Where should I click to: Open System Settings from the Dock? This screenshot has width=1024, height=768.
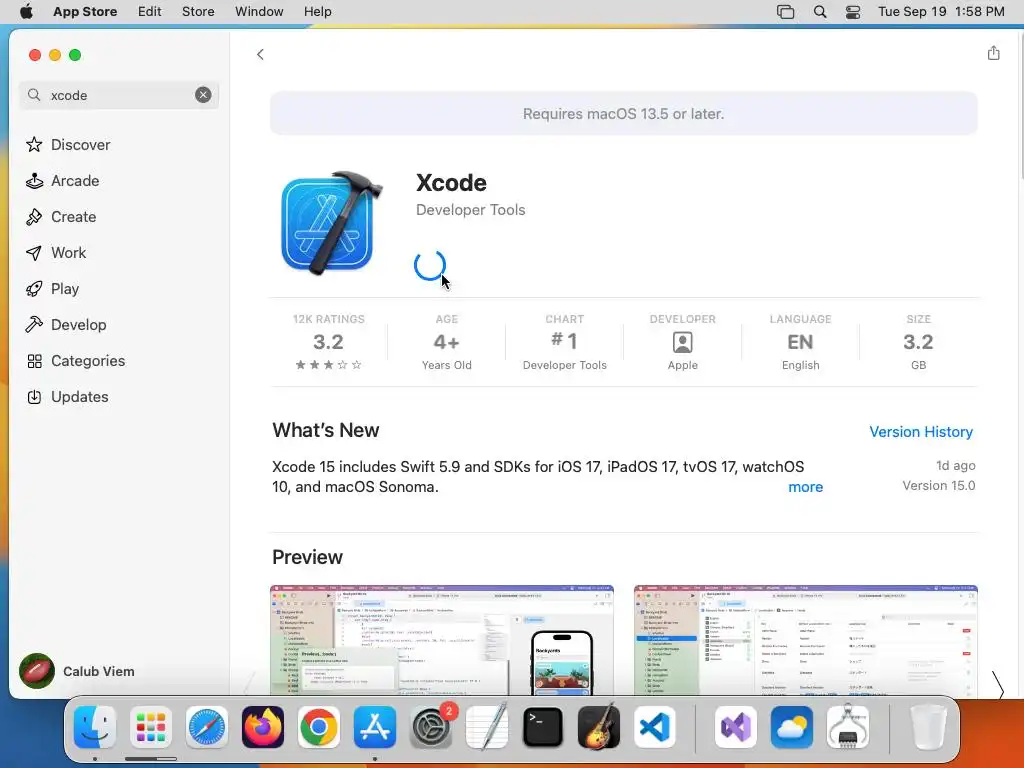pos(431,727)
